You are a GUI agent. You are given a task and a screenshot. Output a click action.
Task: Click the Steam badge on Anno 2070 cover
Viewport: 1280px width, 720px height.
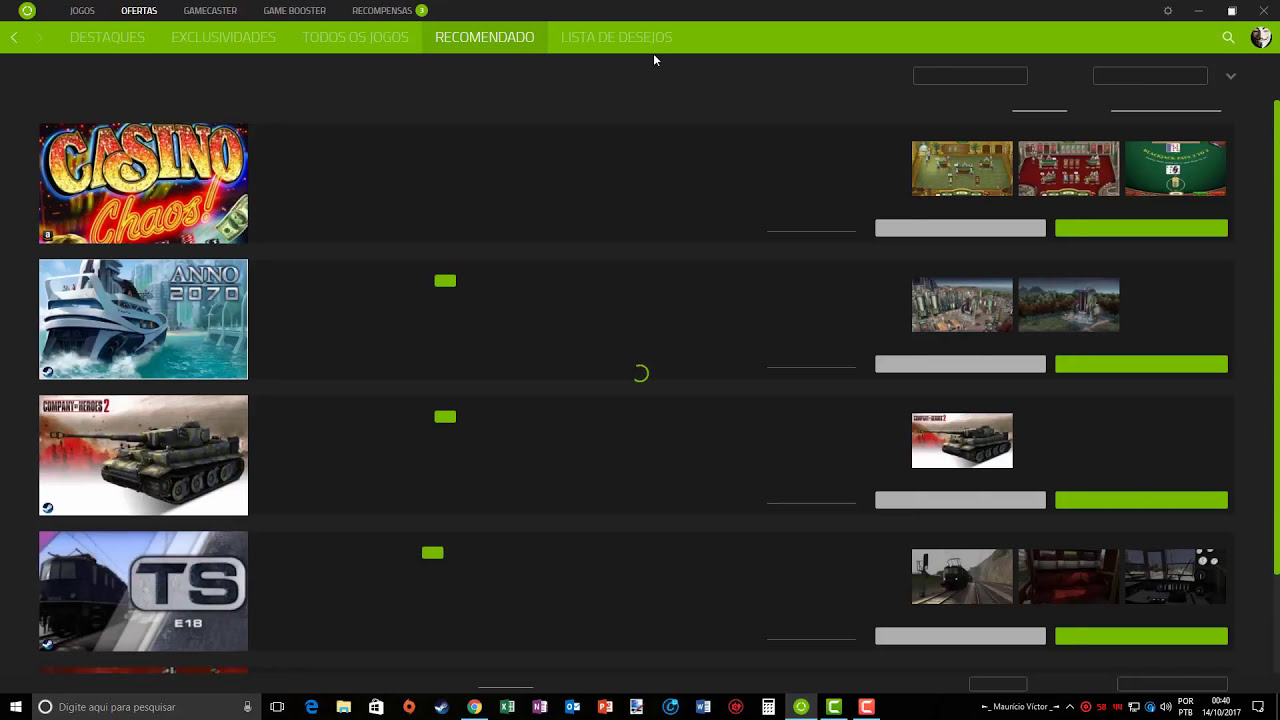(47, 372)
